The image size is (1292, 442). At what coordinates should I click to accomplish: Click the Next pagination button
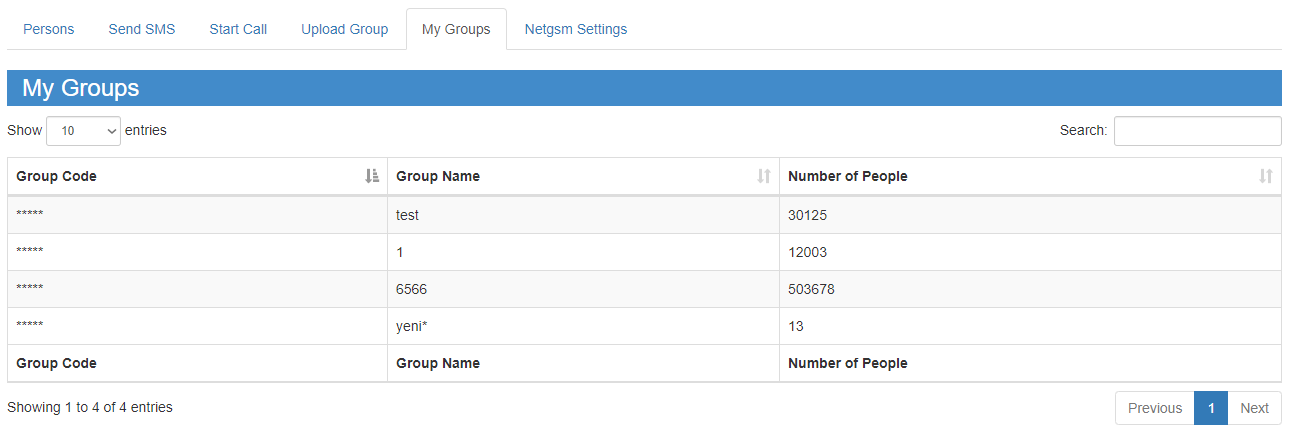1254,408
